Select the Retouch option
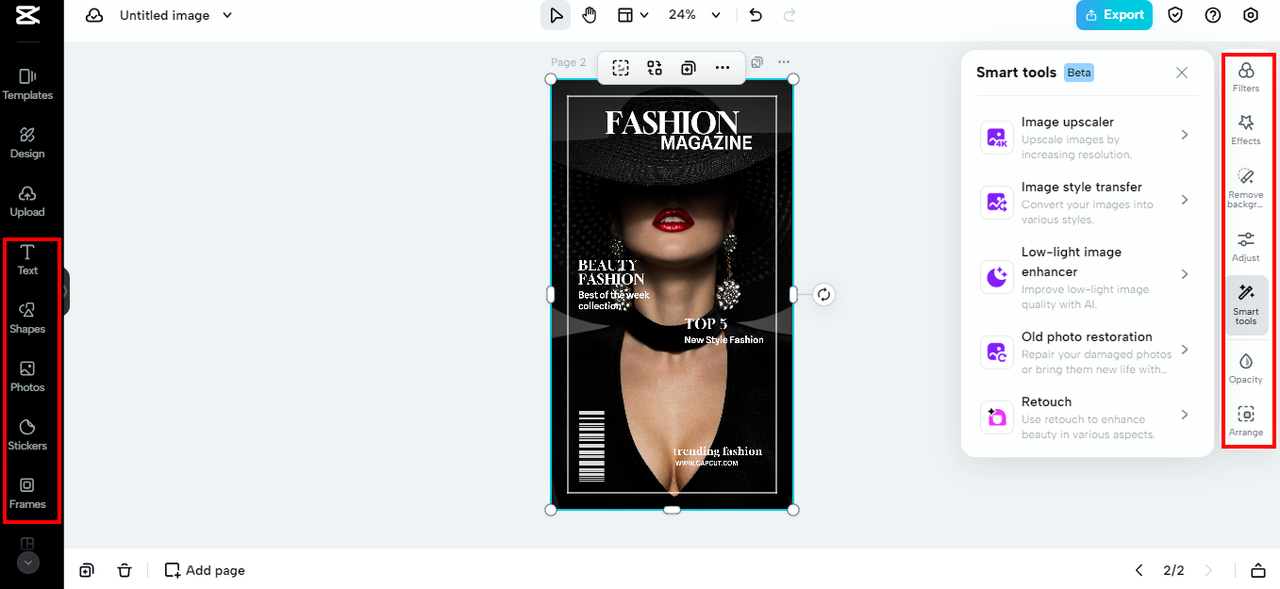 click(1087, 417)
